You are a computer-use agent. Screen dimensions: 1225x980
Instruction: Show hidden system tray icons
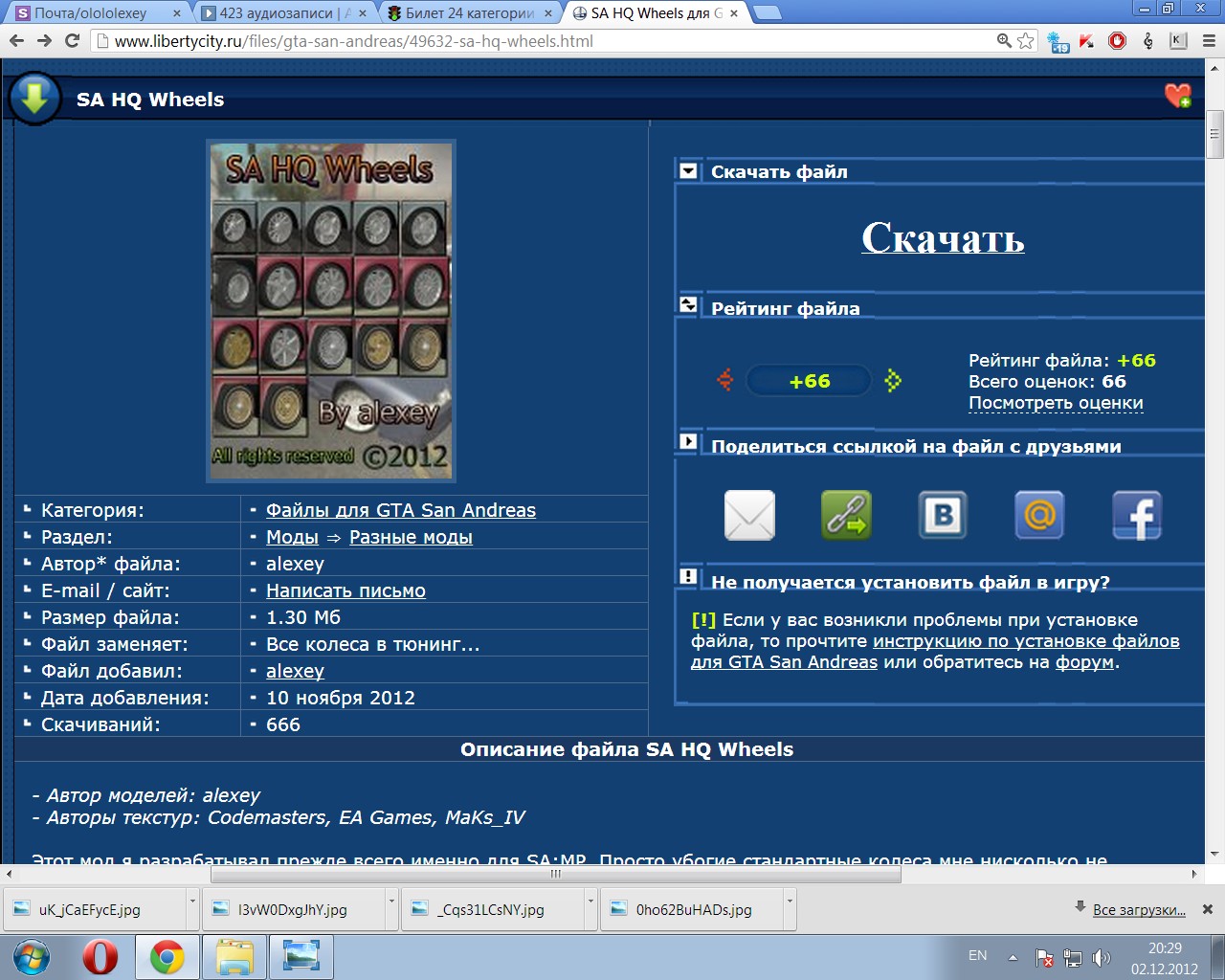(x=1013, y=957)
